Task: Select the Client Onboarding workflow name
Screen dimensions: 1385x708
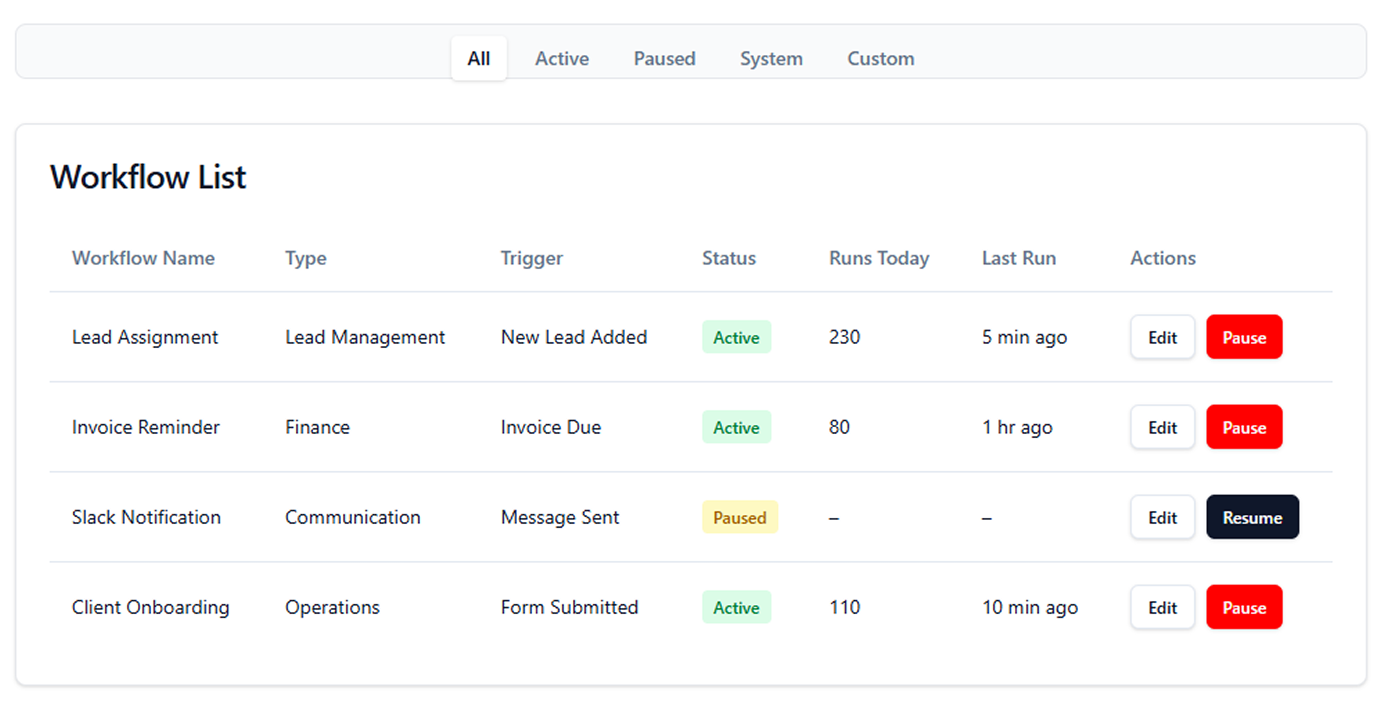Action: tap(150, 608)
